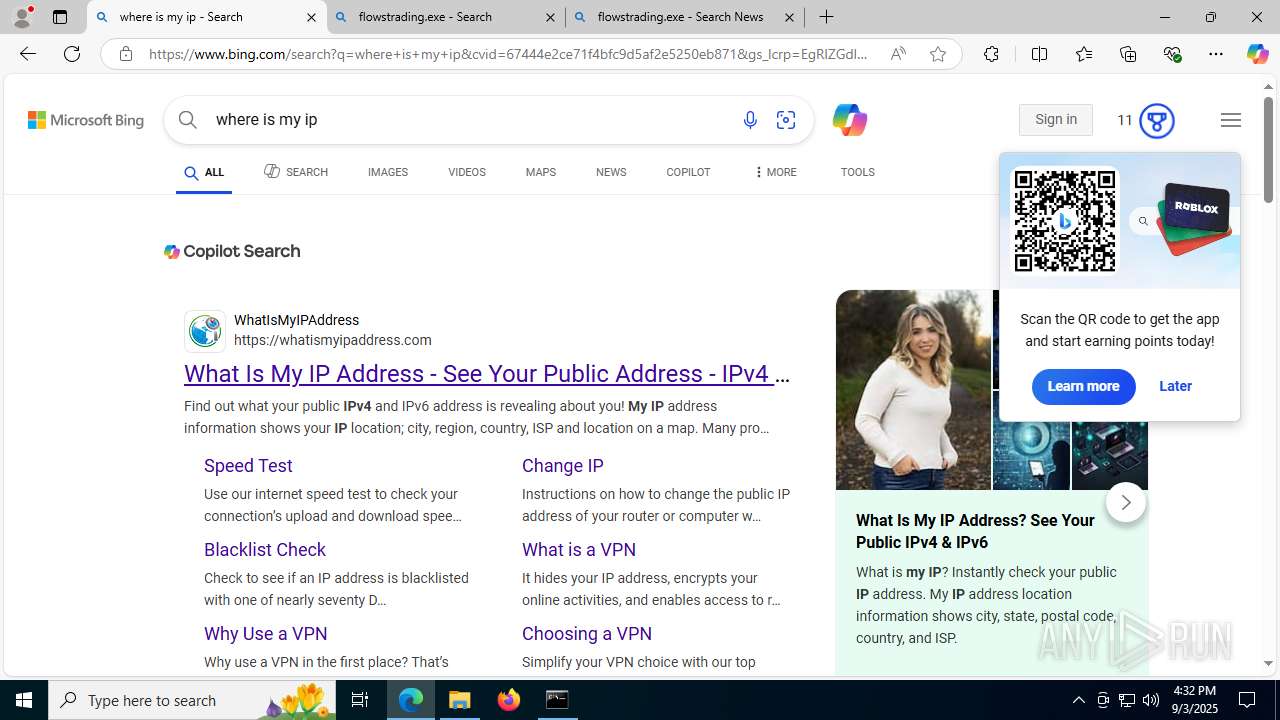
Task: Open the terminal app on taskbar
Action: point(557,700)
